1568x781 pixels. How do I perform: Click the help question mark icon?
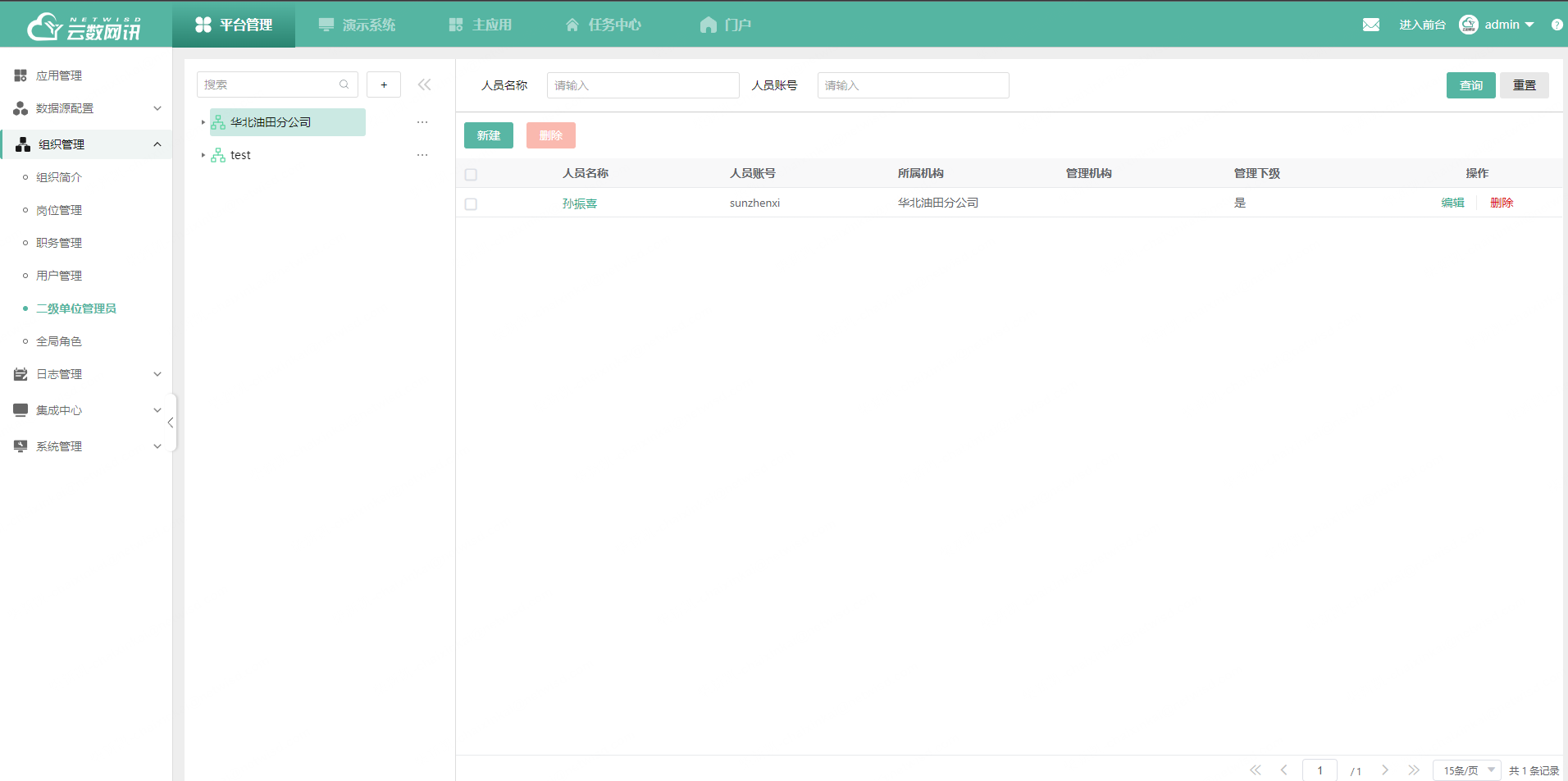tap(1557, 25)
